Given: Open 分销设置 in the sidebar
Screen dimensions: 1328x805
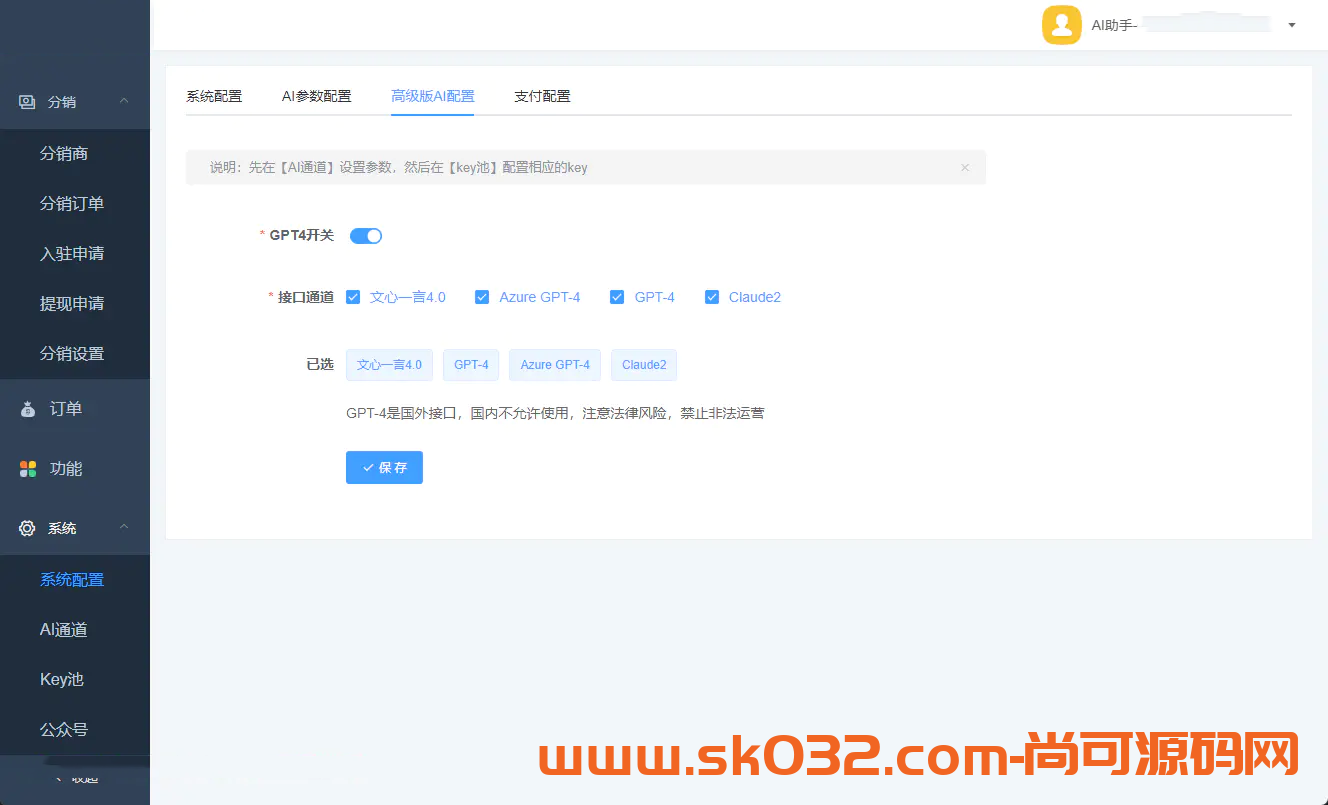Looking at the screenshot, I should (x=75, y=354).
